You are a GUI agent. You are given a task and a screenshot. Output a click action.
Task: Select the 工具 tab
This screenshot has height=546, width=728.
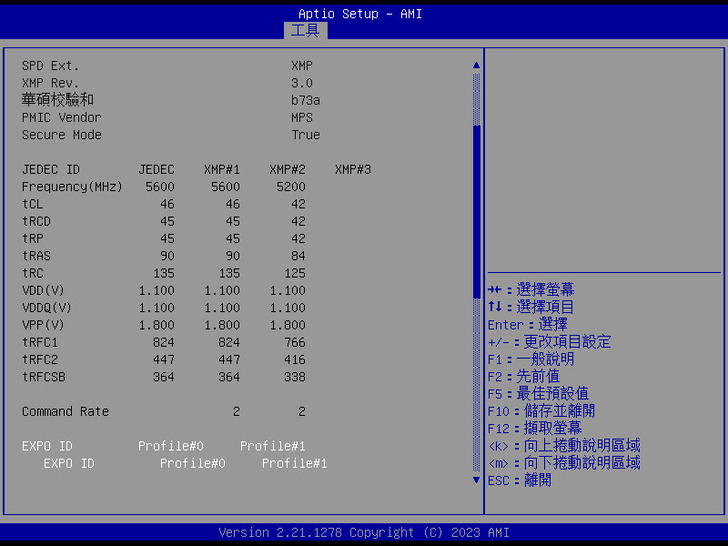coord(306,31)
